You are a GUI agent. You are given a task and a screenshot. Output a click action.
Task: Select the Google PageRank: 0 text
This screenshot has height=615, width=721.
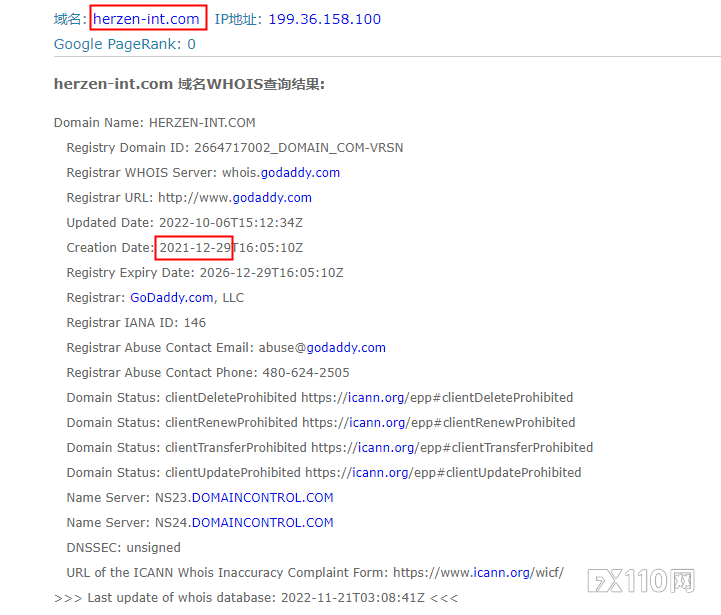tap(125, 44)
